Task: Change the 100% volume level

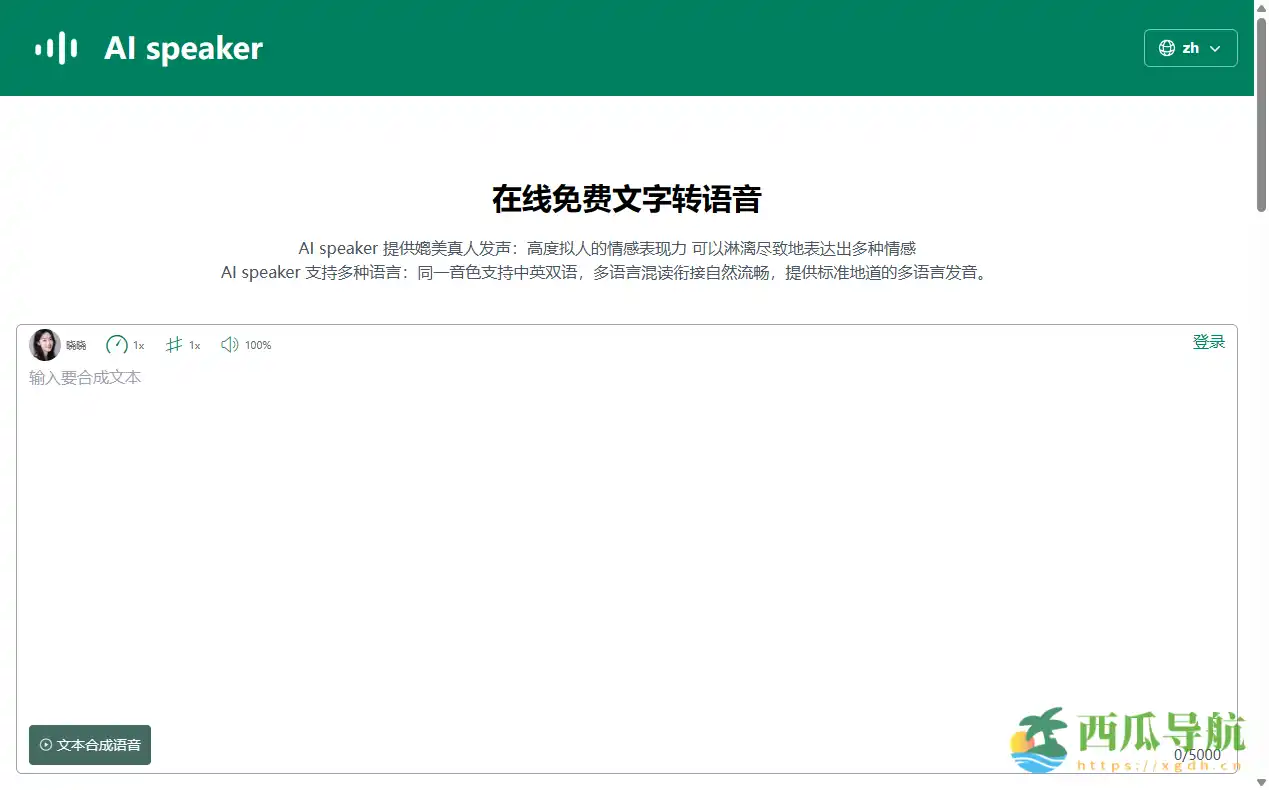Action: (x=258, y=345)
